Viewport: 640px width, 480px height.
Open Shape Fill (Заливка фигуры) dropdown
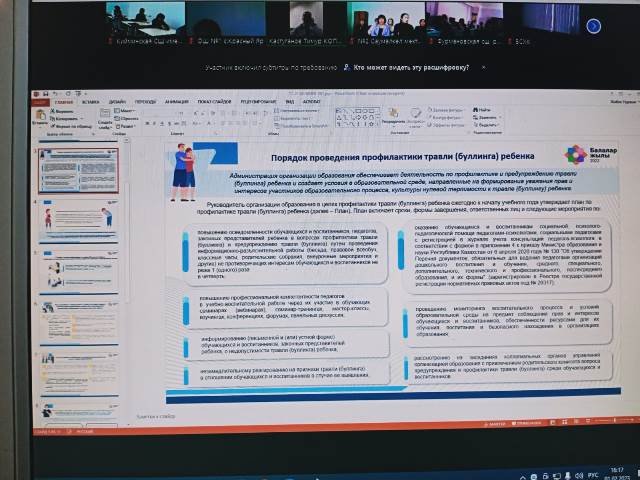coord(446,110)
